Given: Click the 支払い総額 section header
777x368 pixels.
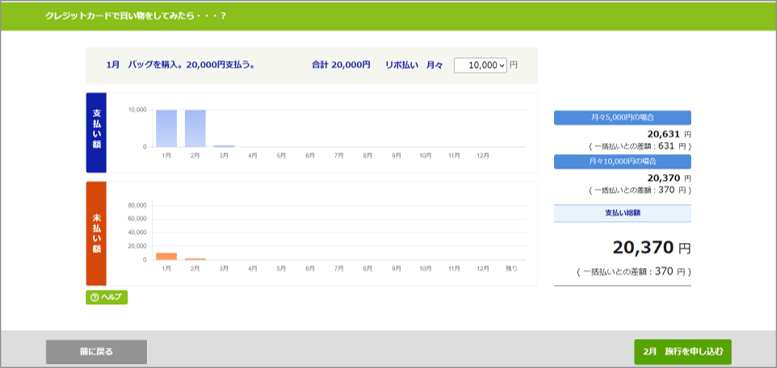Looking at the screenshot, I should 622,213.
